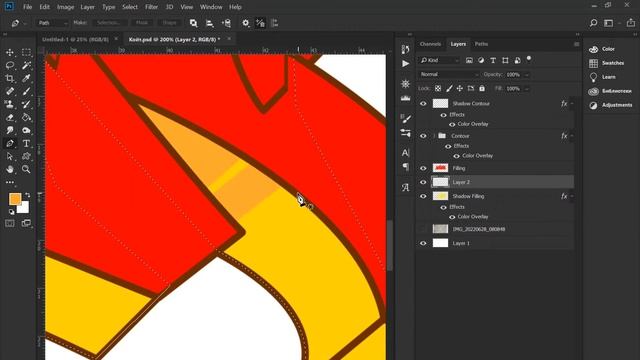
Task: Switch to Untitled-1 document tab
Action: [x=76, y=39]
